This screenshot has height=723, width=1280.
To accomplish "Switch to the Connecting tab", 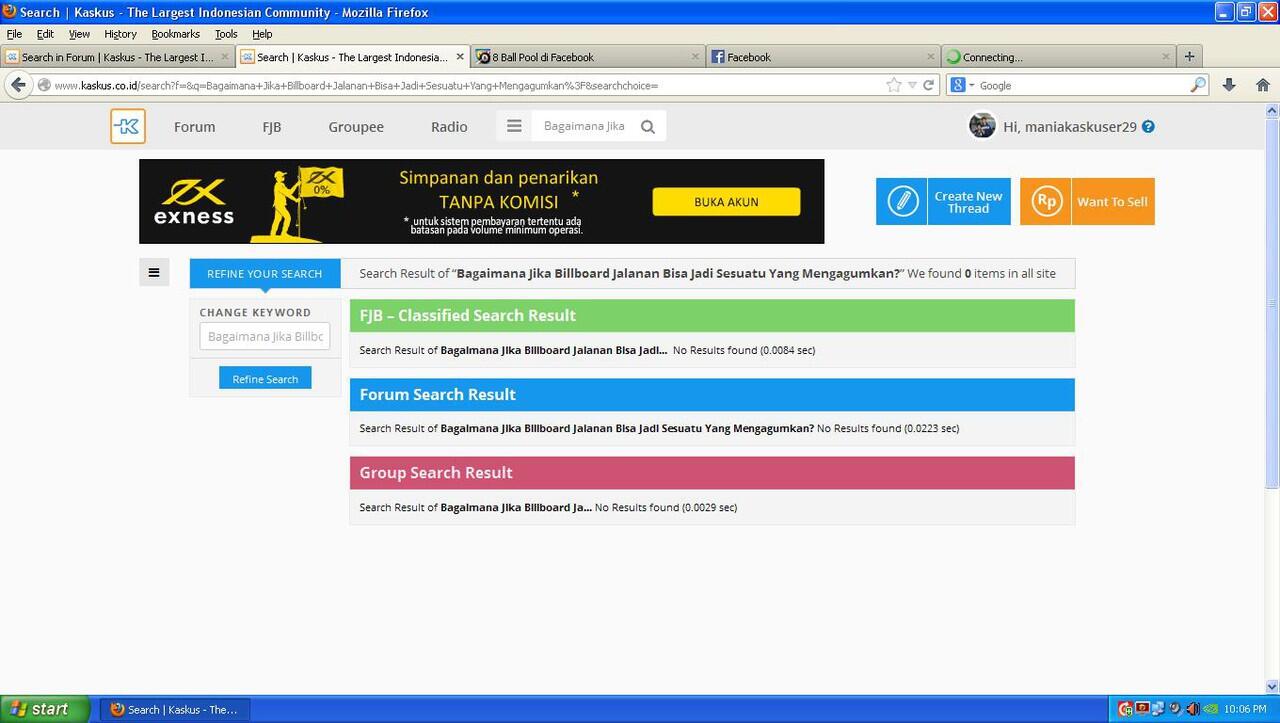I will point(1058,57).
